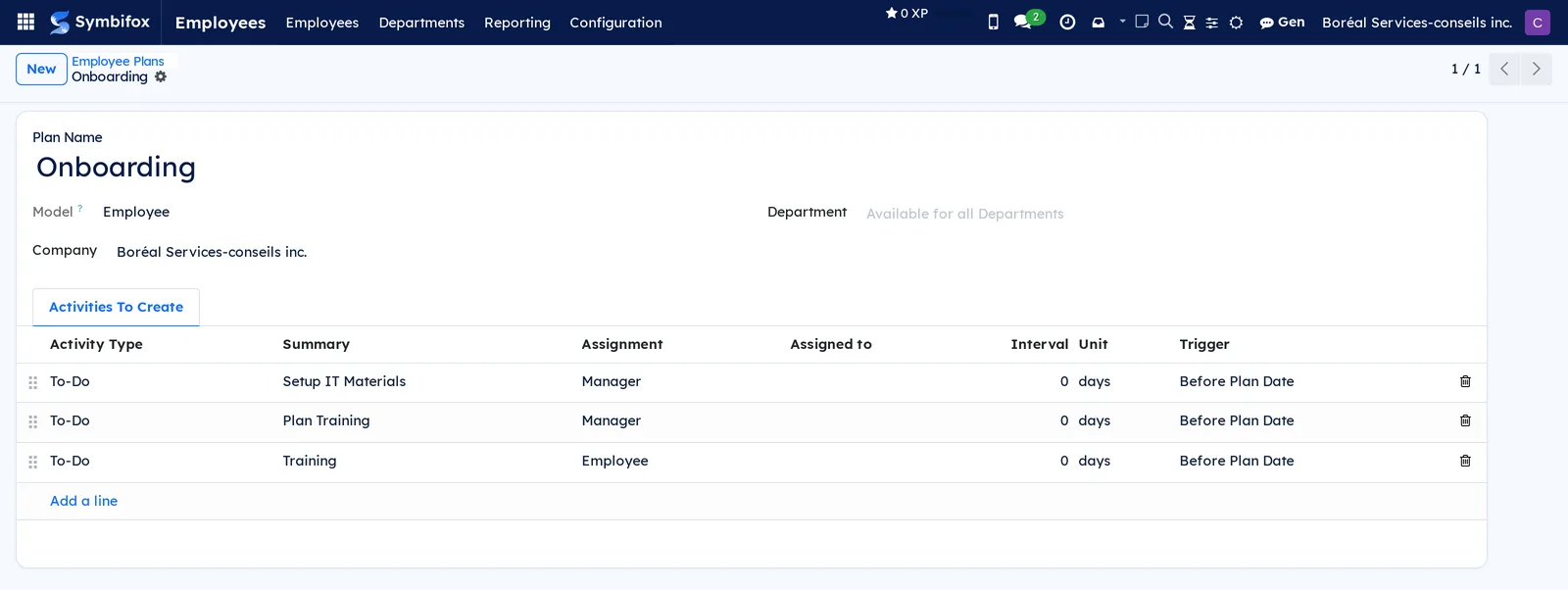Open the Gen chat button
The width and height of the screenshot is (1568, 590).
[1282, 22]
